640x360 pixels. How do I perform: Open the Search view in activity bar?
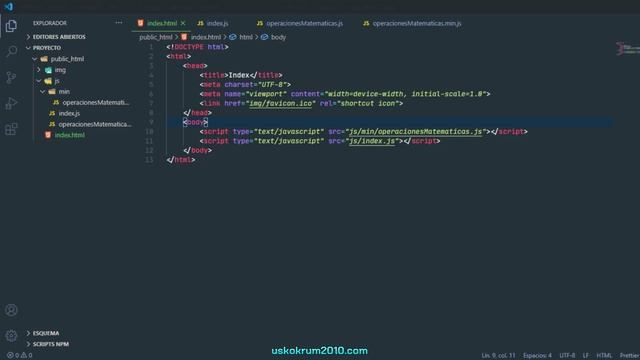[x=11, y=51]
